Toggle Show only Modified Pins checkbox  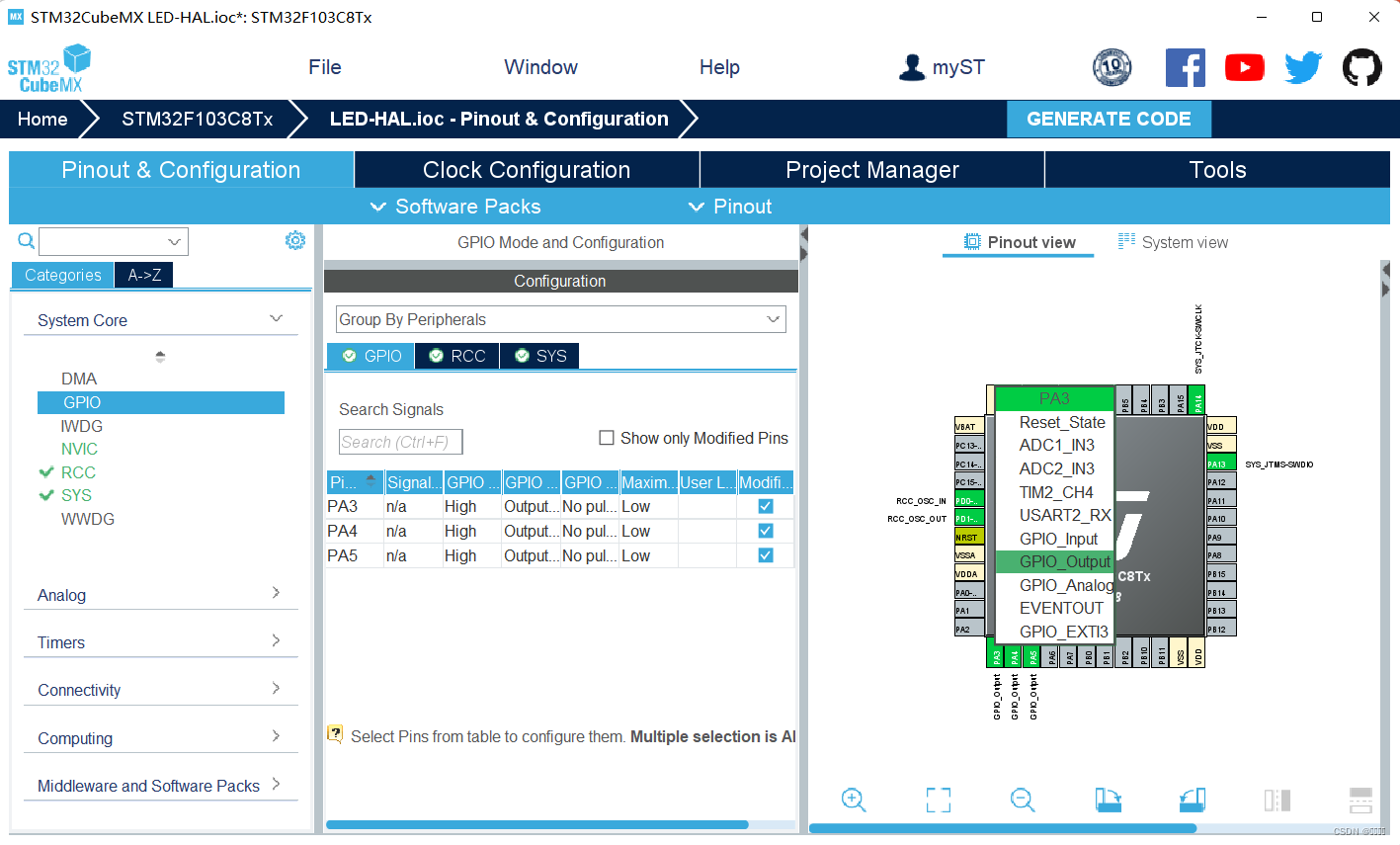[607, 438]
